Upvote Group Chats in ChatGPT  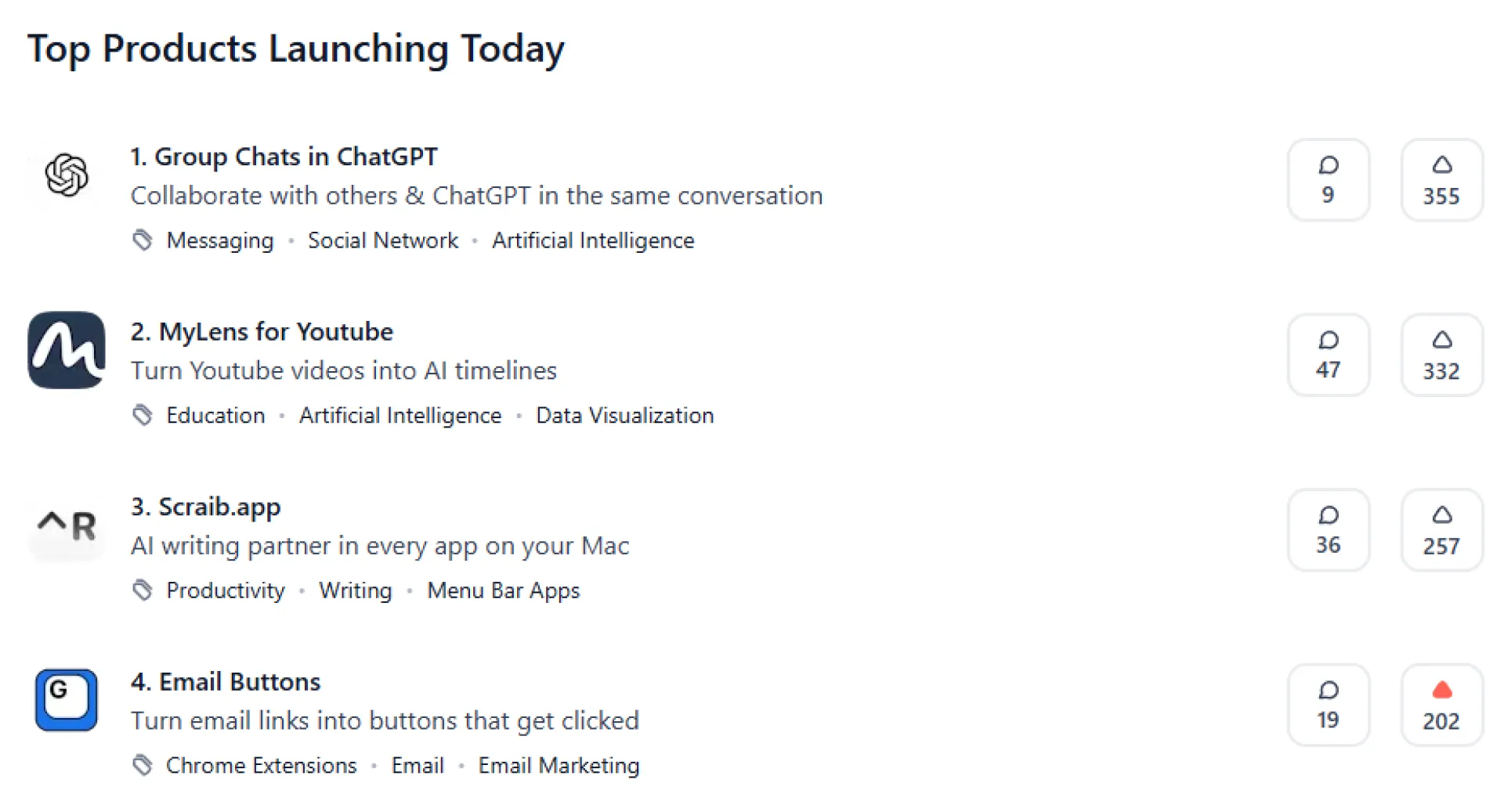[1441, 180]
